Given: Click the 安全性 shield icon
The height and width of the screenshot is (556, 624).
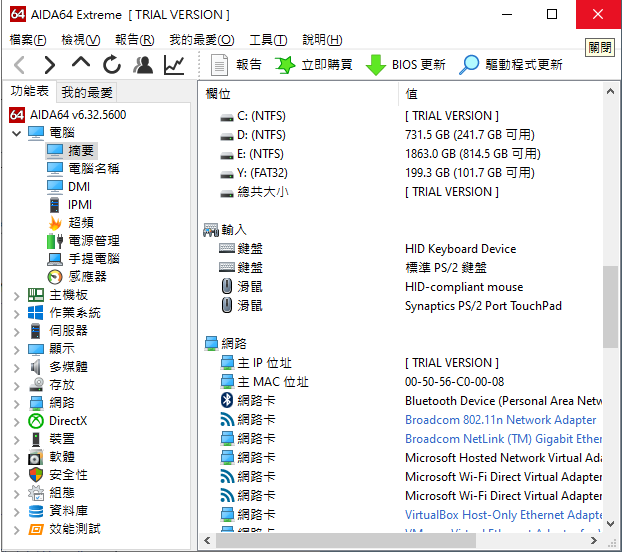Looking at the screenshot, I should click(36, 476).
